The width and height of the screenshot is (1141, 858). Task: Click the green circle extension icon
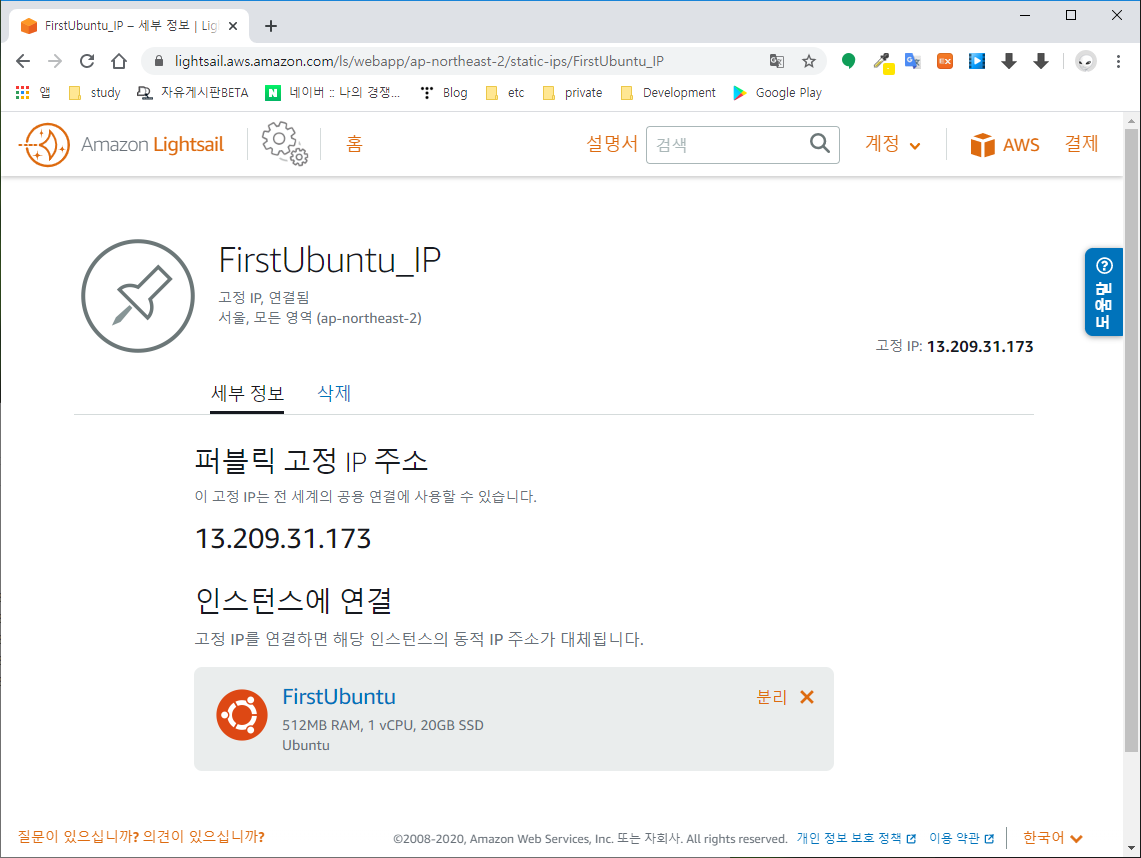[848, 61]
